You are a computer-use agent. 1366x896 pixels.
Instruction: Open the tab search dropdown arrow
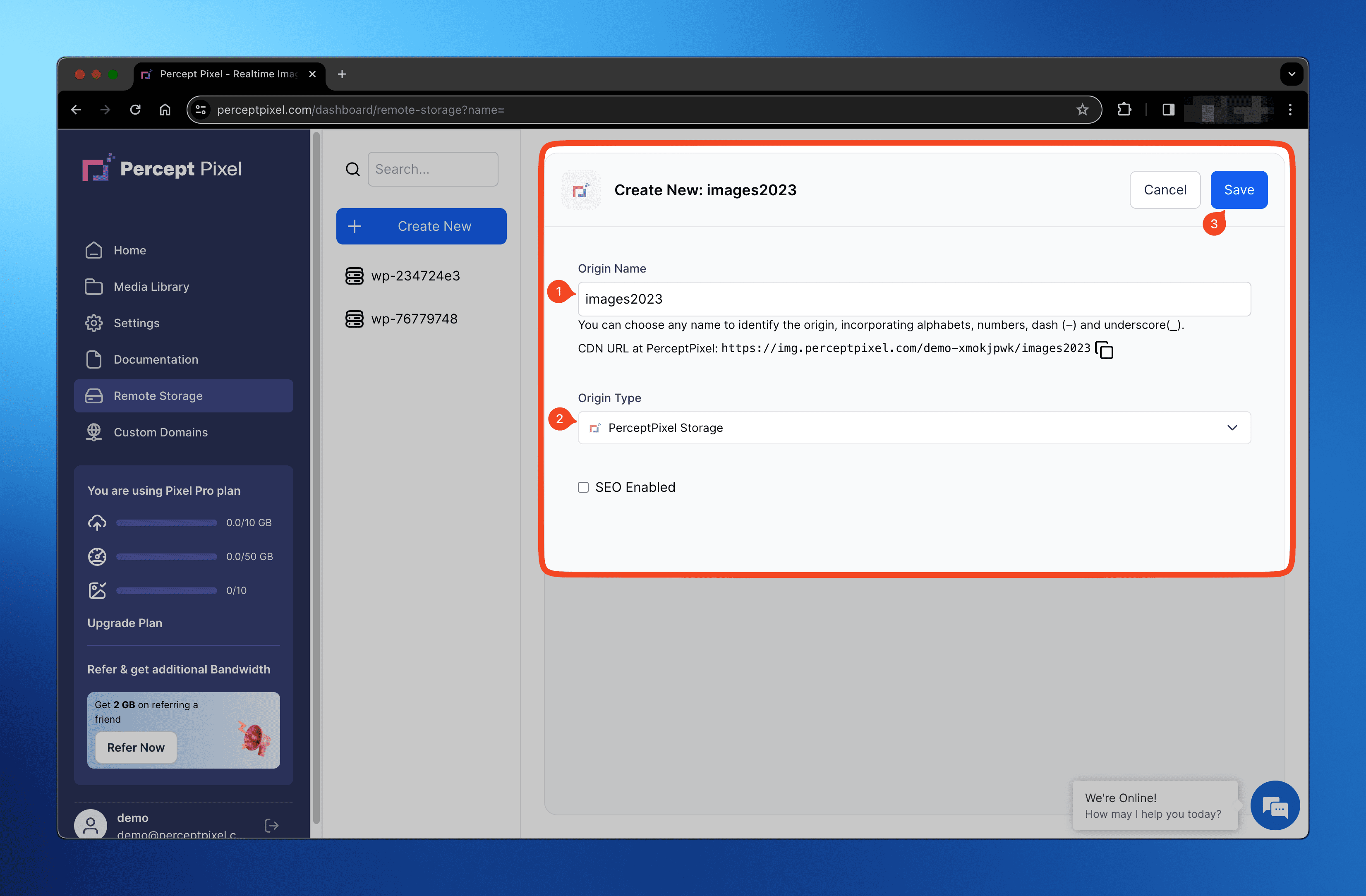tap(1292, 74)
